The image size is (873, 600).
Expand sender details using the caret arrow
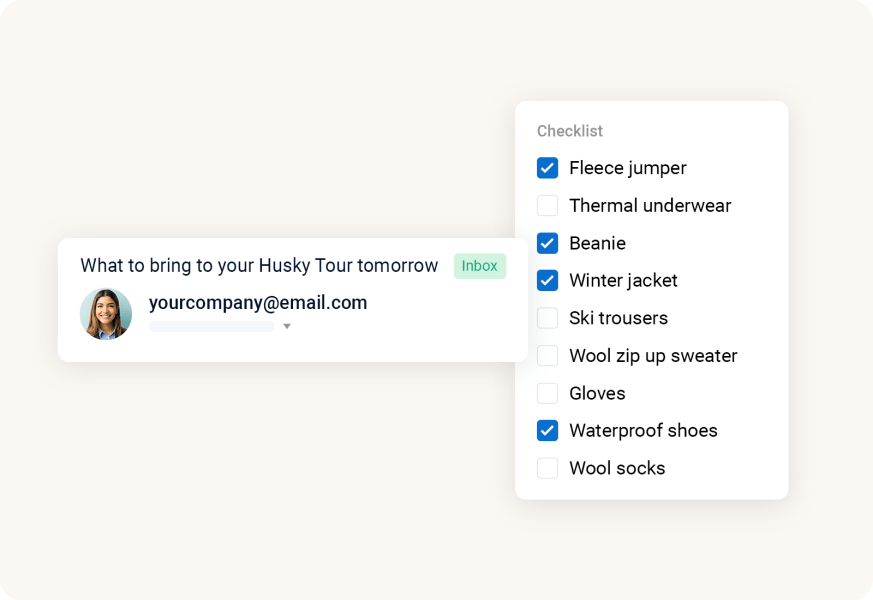tap(287, 325)
